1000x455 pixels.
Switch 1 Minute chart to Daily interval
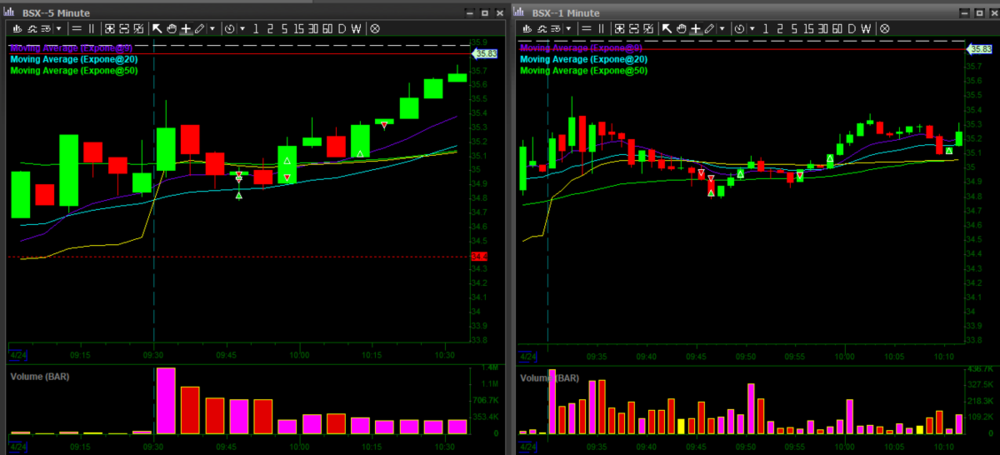pos(852,29)
